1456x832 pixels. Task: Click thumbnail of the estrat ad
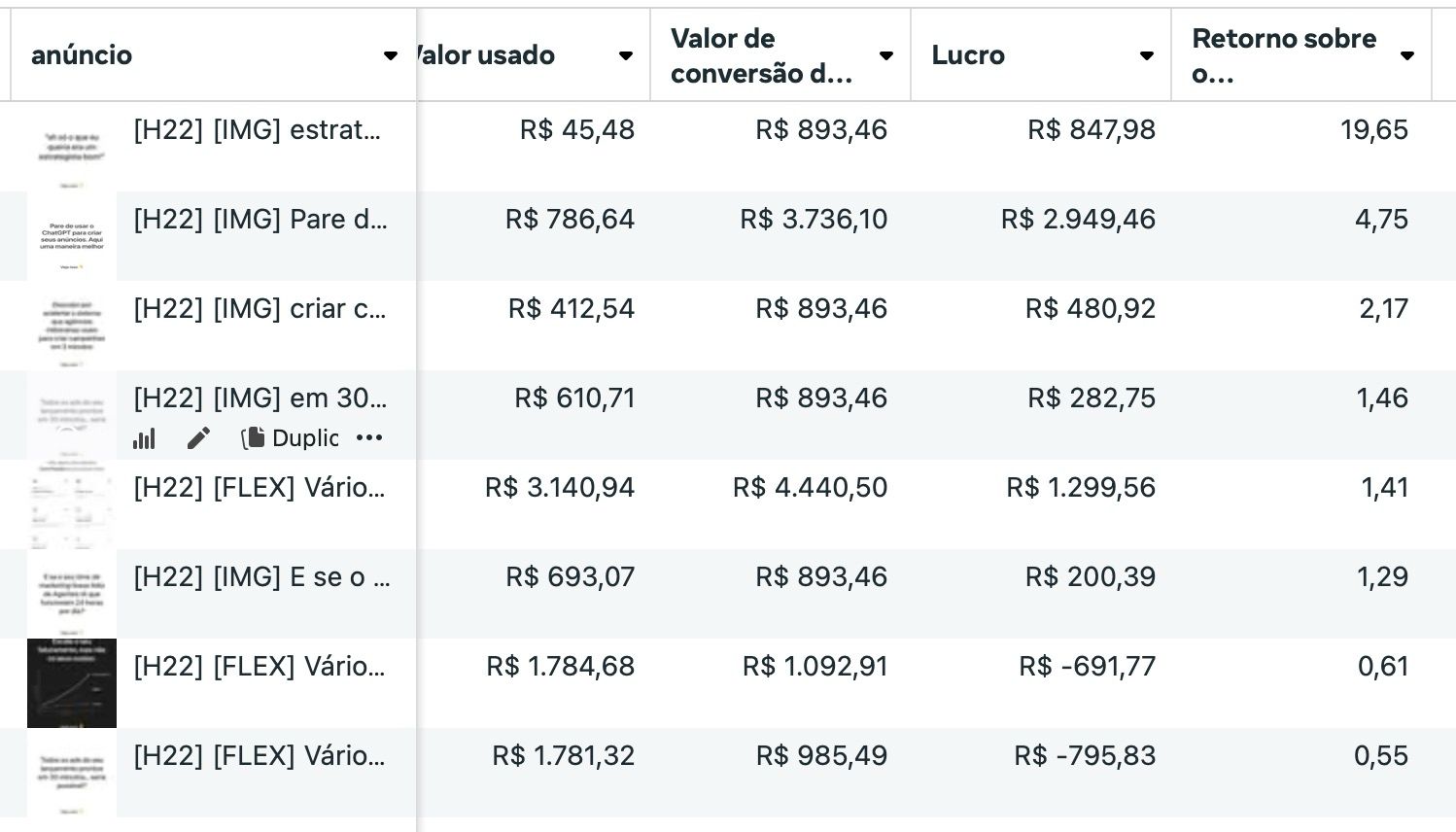(x=72, y=147)
